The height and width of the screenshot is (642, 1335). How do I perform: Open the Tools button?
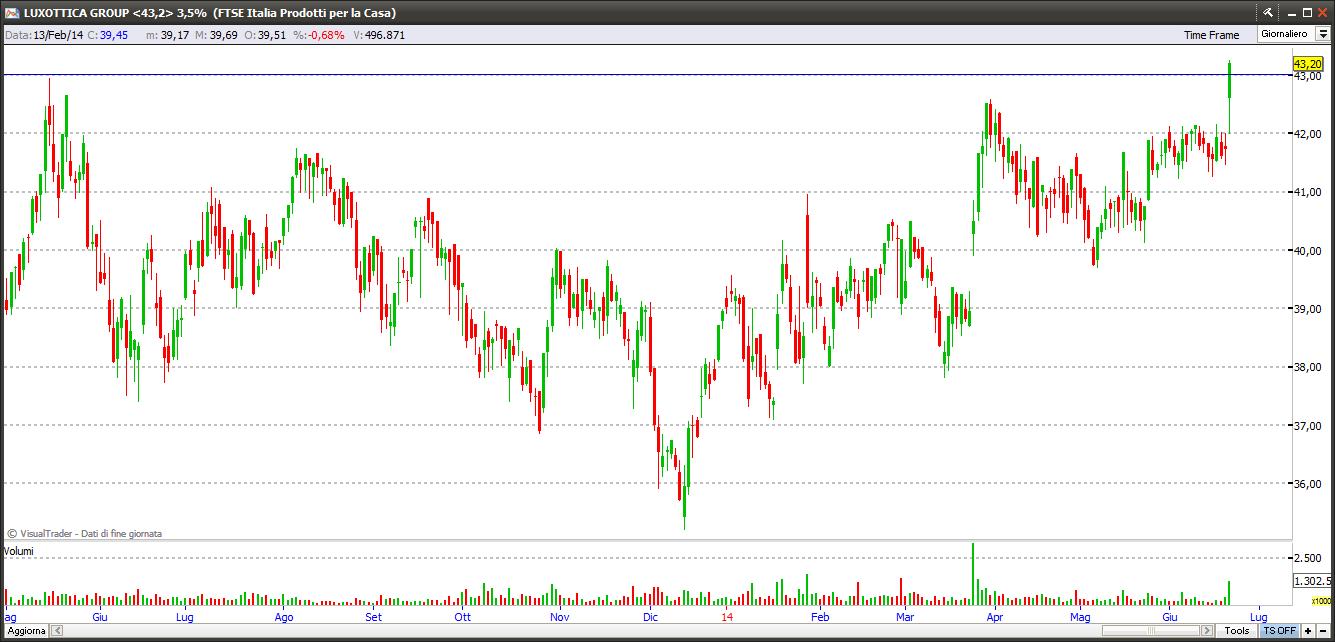click(x=1237, y=631)
